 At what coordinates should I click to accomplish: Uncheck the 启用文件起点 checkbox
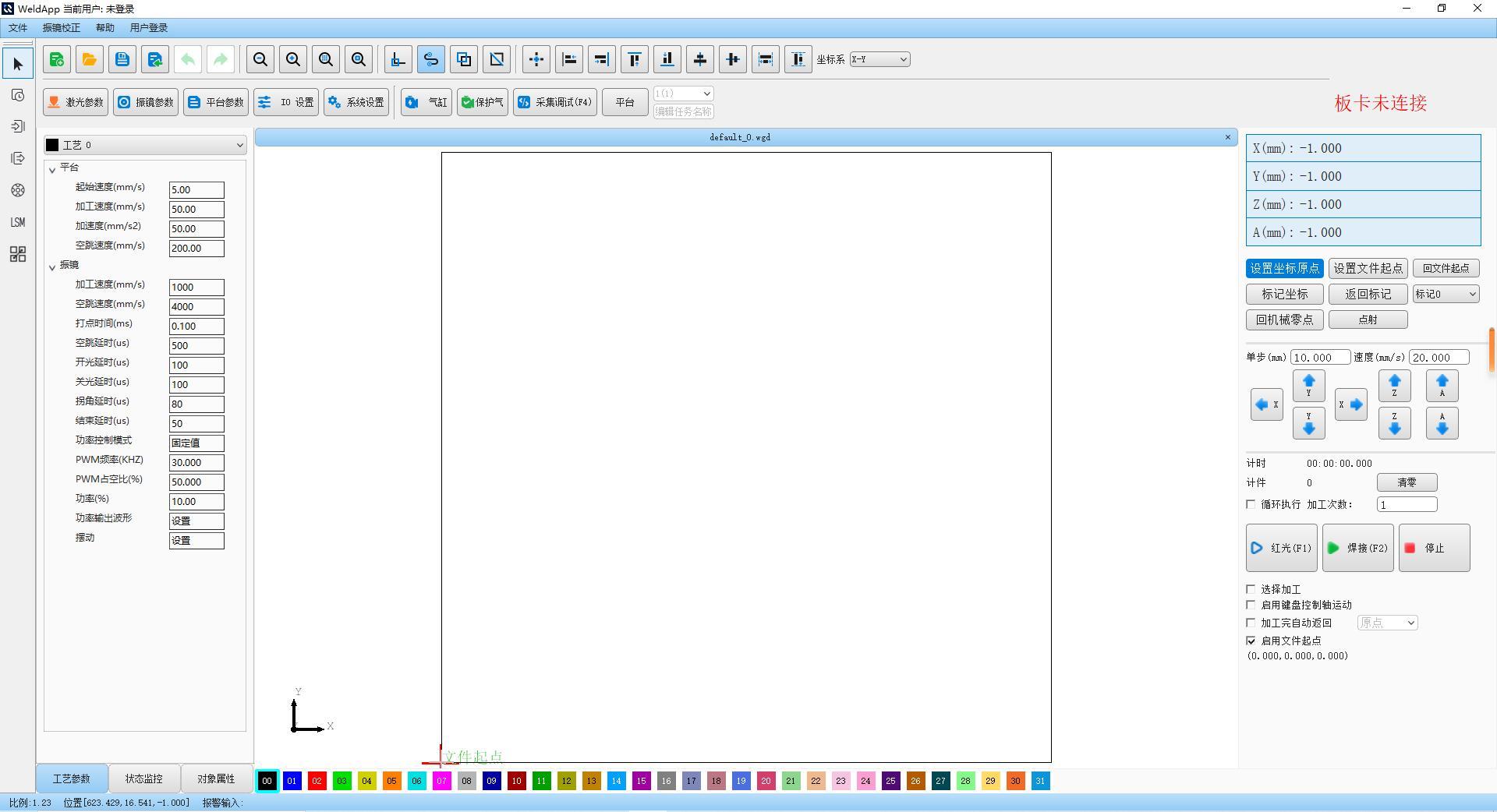(x=1251, y=641)
